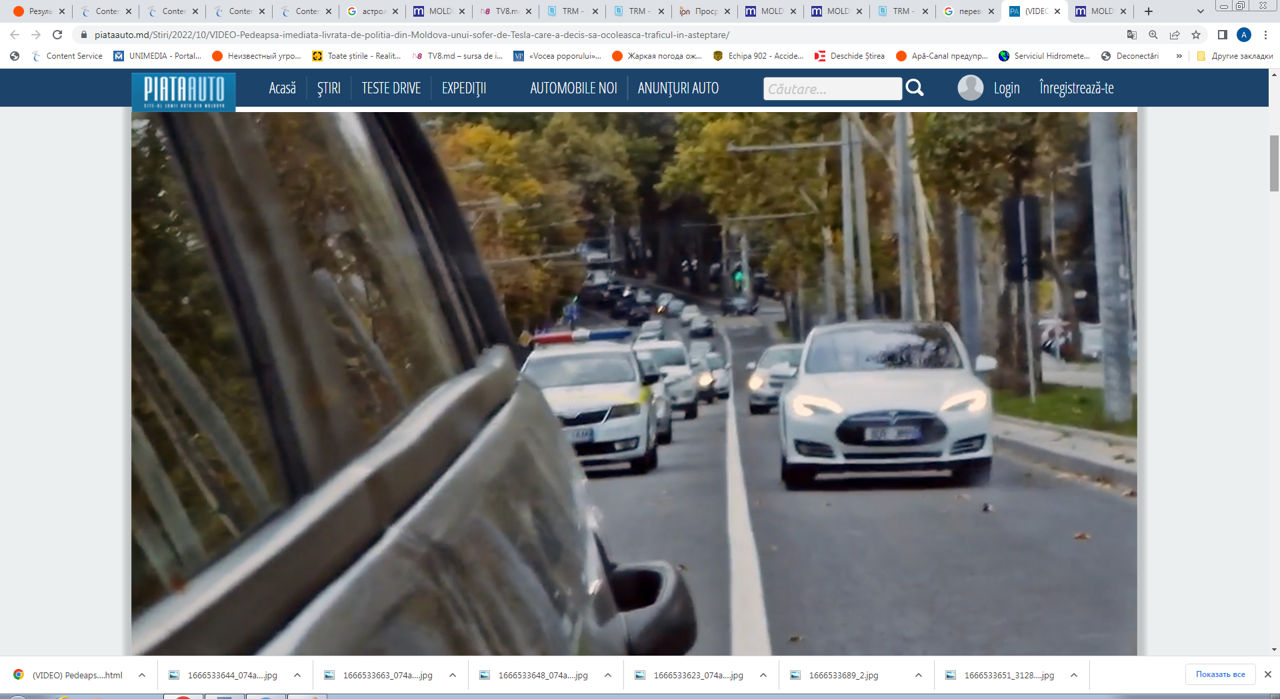Open the Content Service bookmark
This screenshot has width=1280, height=699.
click(x=67, y=56)
